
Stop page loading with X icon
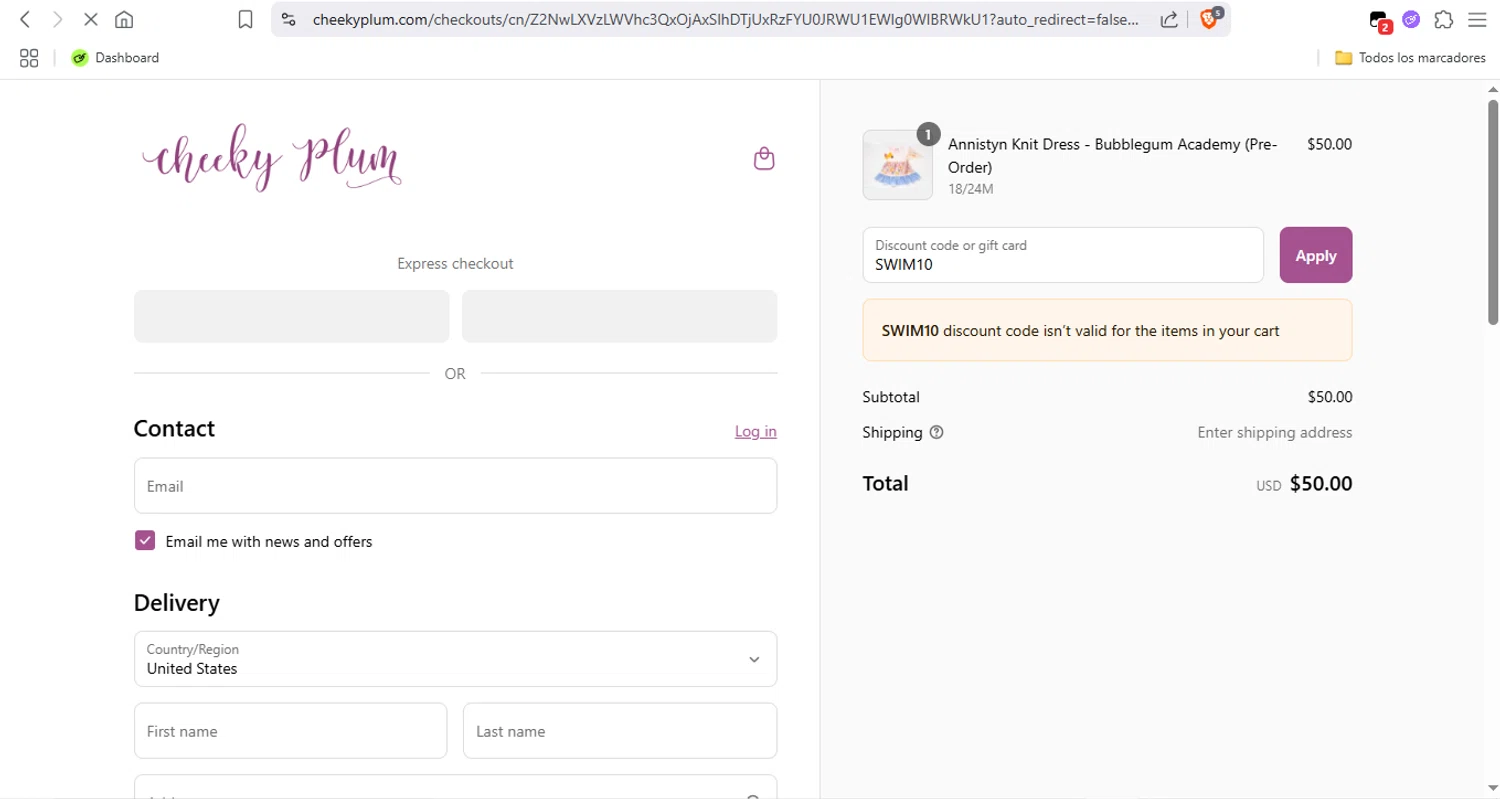[90, 19]
